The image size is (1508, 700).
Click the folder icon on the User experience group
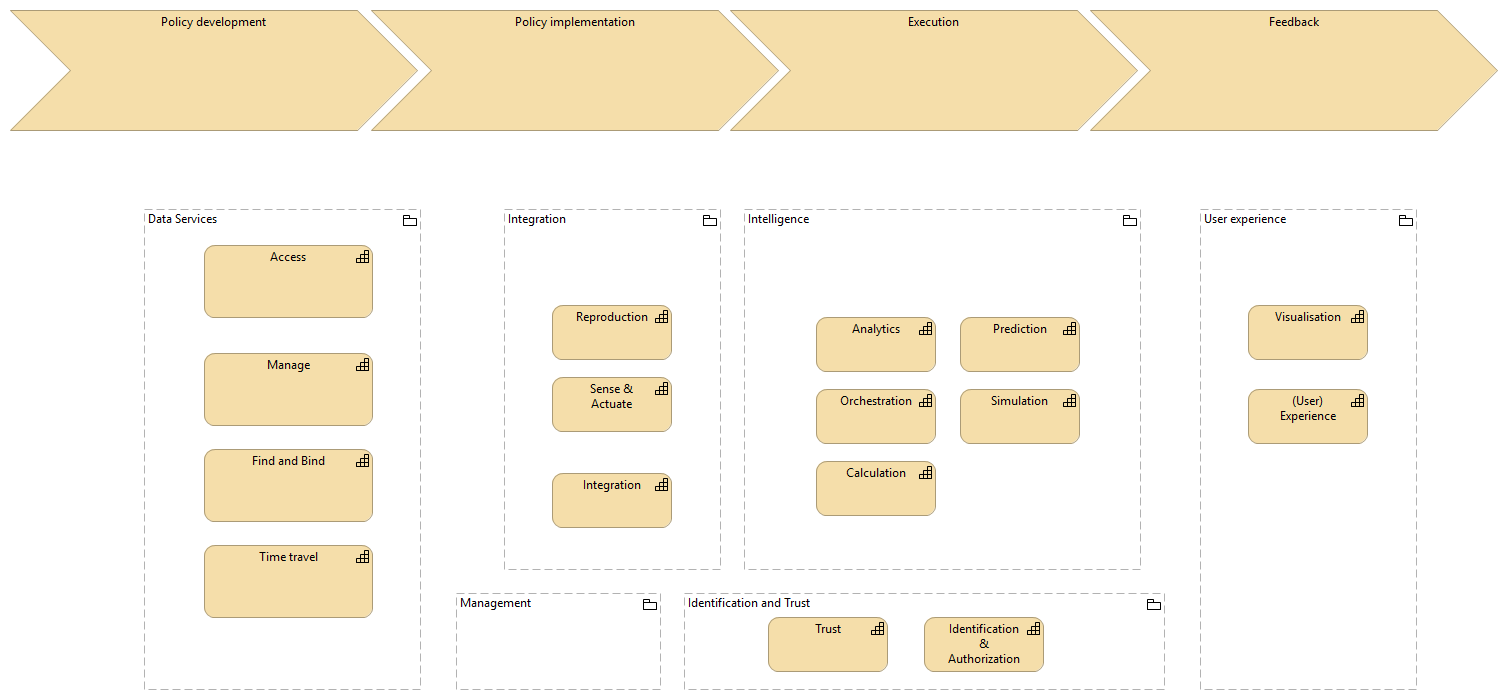pos(1406,220)
